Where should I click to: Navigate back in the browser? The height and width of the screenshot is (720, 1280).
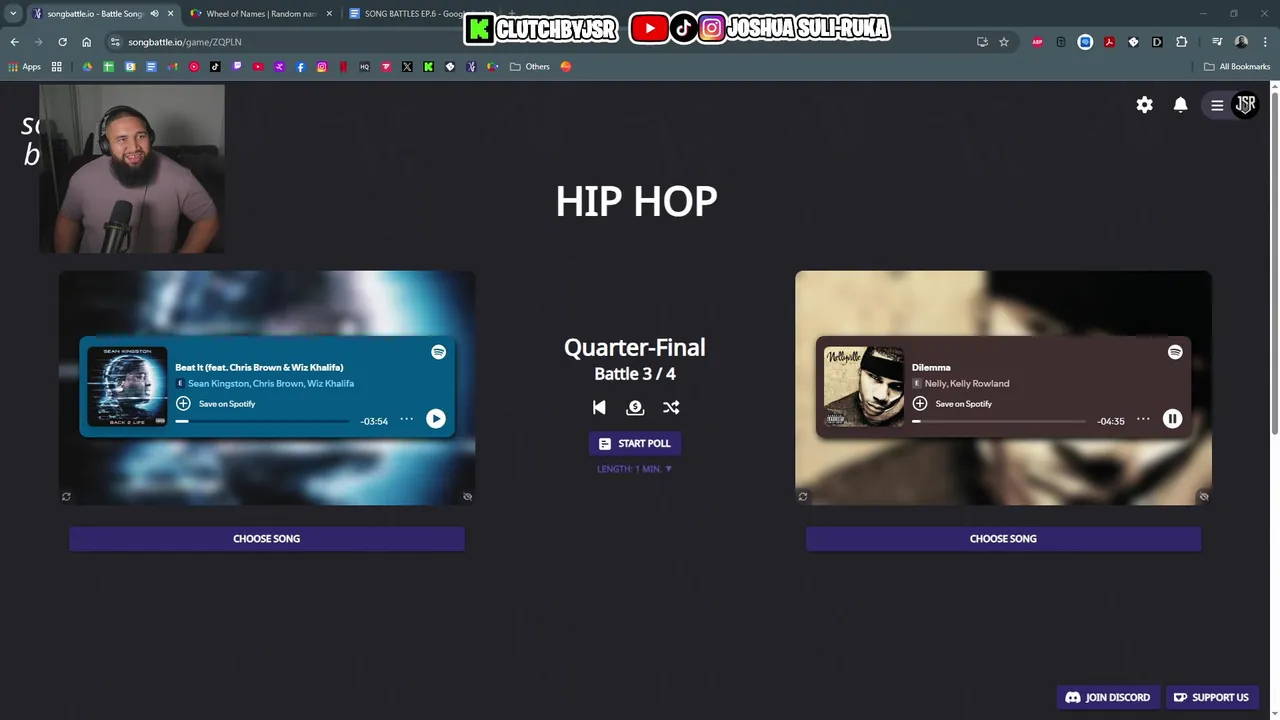(x=14, y=42)
